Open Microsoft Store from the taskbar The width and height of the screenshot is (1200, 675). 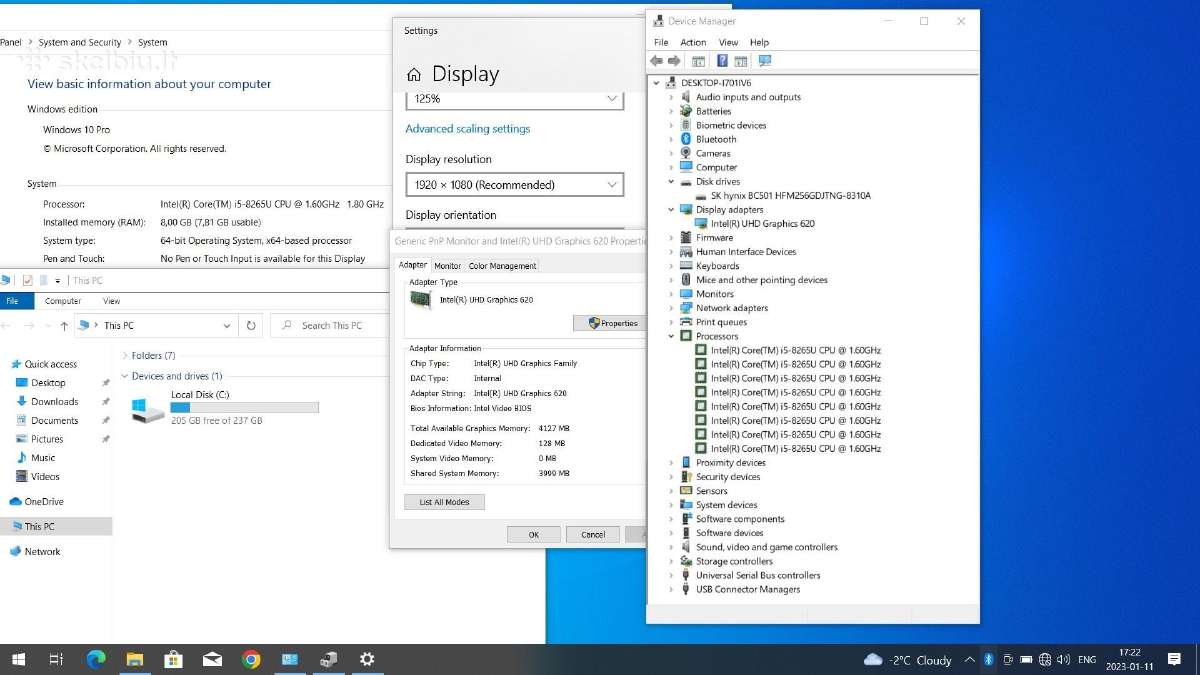pos(173,659)
